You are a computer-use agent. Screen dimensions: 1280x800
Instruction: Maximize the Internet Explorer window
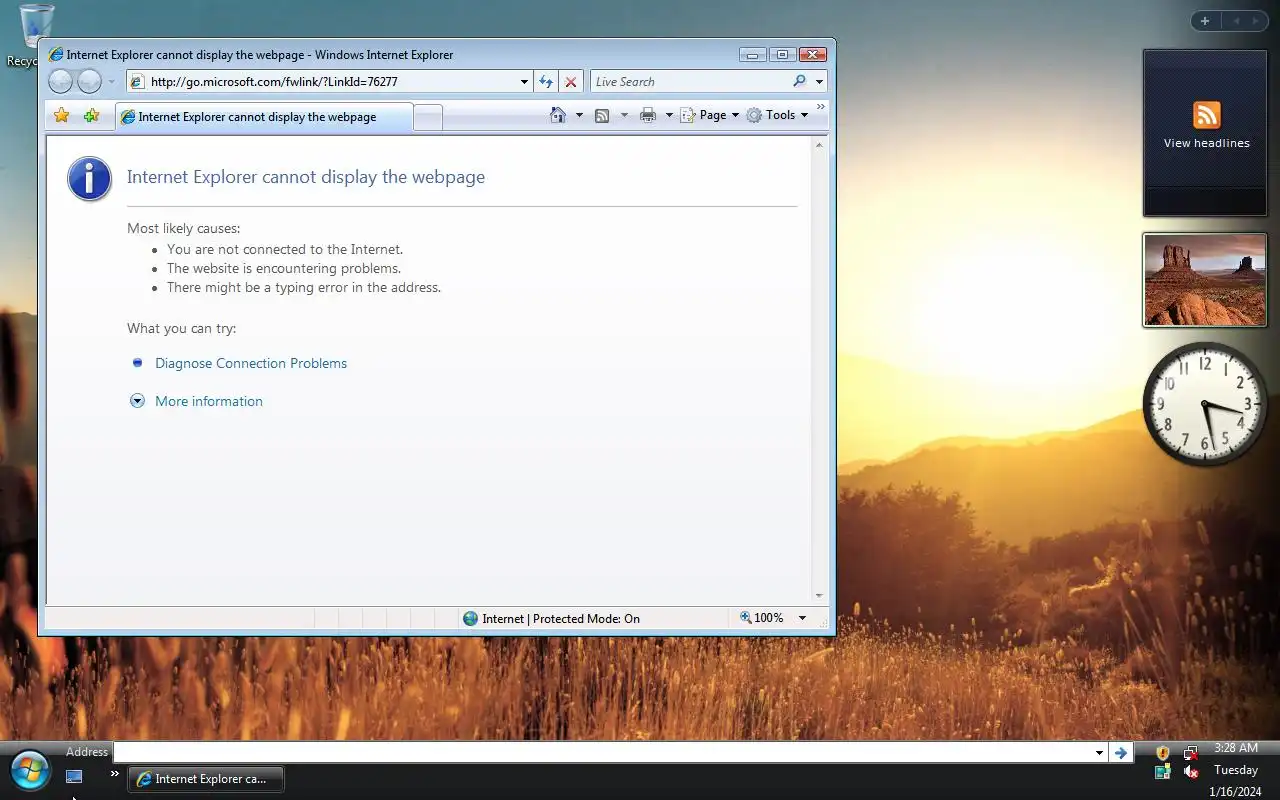point(782,54)
